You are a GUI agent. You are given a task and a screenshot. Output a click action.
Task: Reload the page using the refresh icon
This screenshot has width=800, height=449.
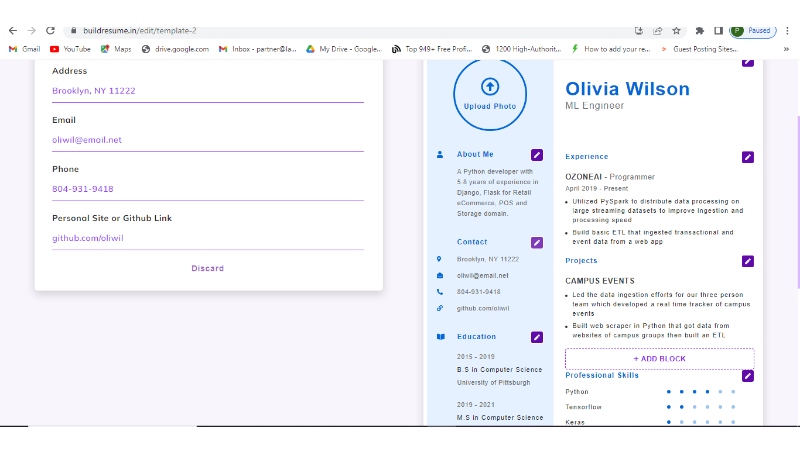pos(50,31)
